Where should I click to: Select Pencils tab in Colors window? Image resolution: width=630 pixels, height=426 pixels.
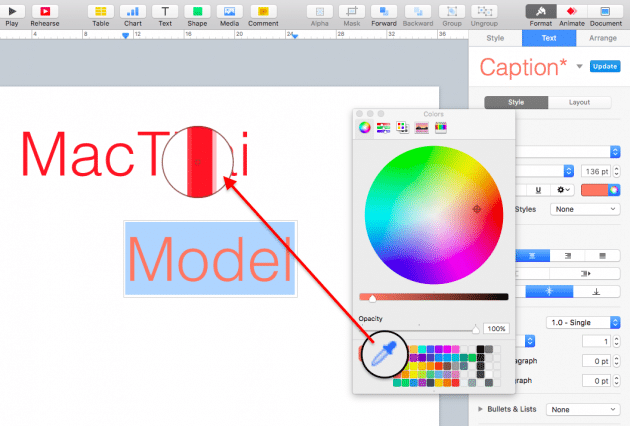[441, 128]
